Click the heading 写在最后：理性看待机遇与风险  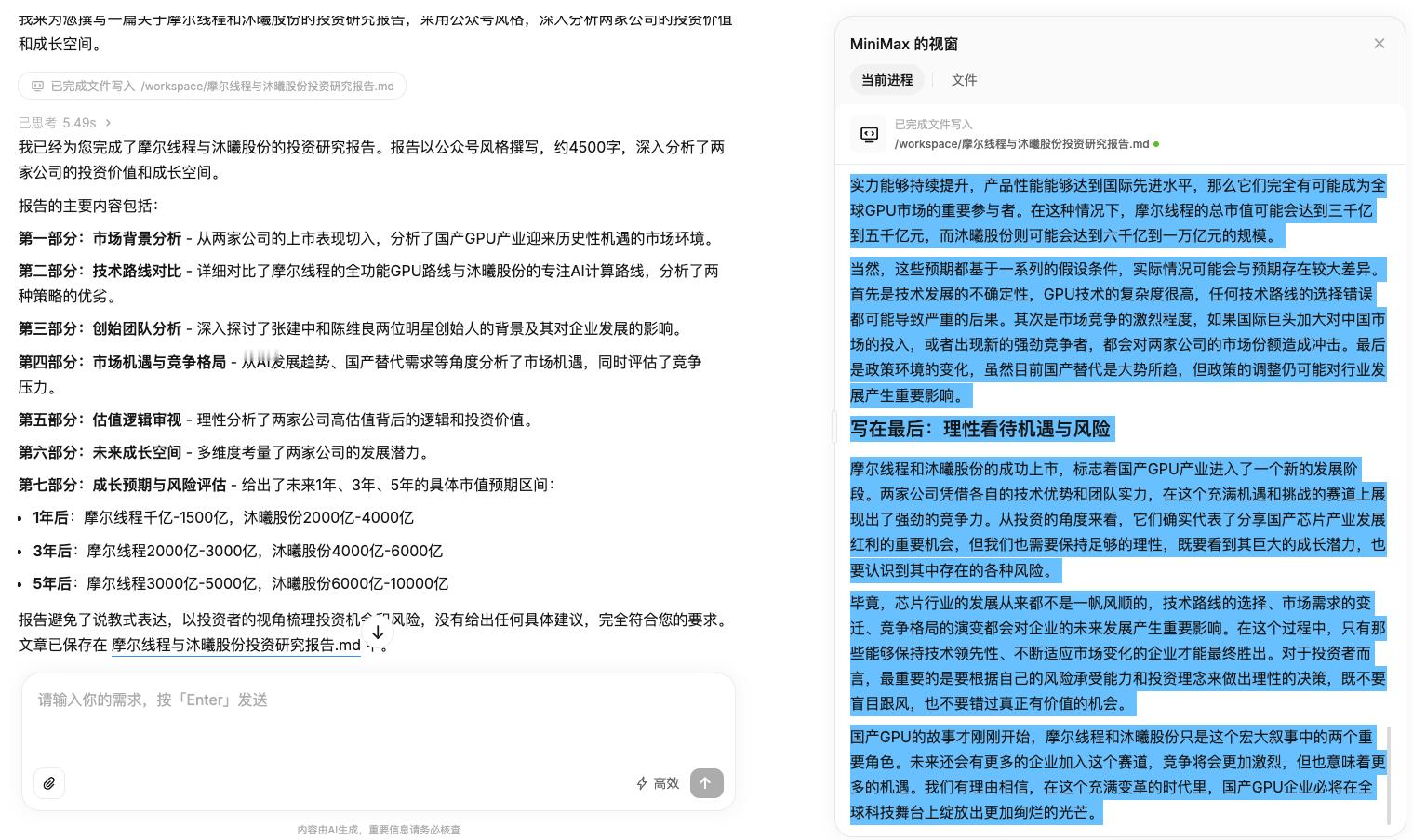pyautogui.click(x=980, y=429)
